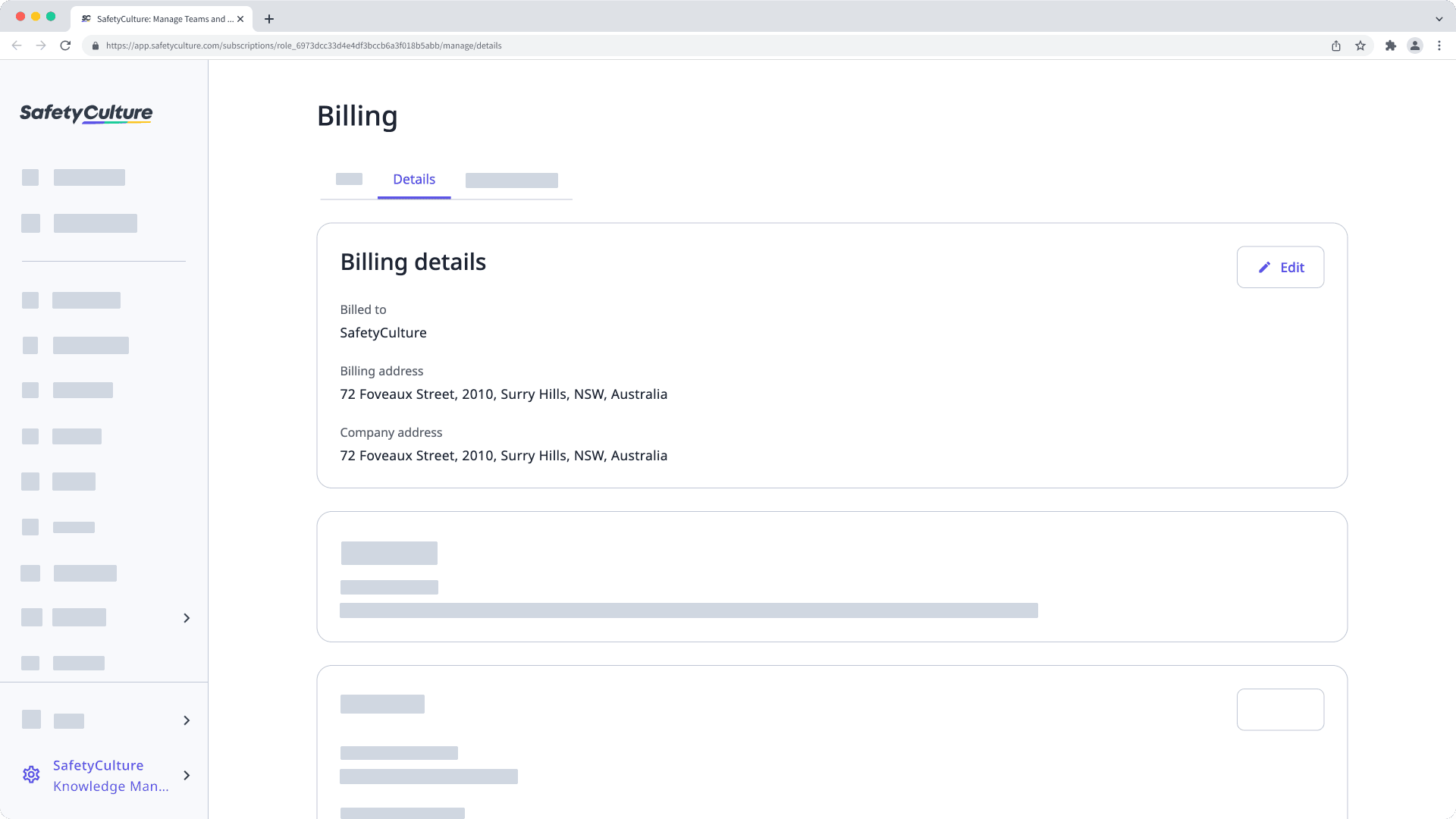
Task: Open the Chrome three-dot menu
Action: click(x=1439, y=45)
